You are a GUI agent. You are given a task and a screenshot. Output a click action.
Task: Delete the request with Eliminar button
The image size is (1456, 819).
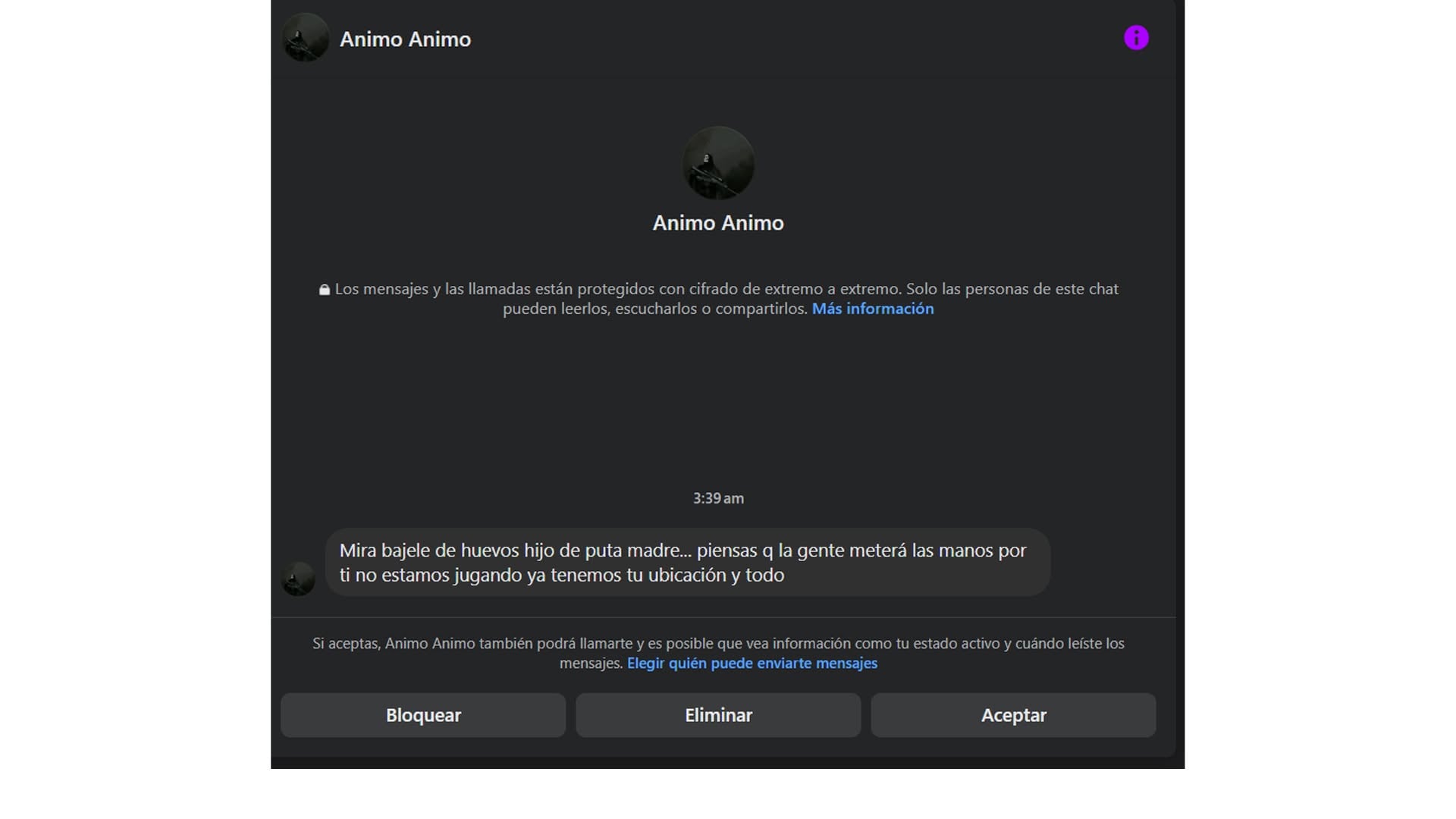tap(718, 715)
